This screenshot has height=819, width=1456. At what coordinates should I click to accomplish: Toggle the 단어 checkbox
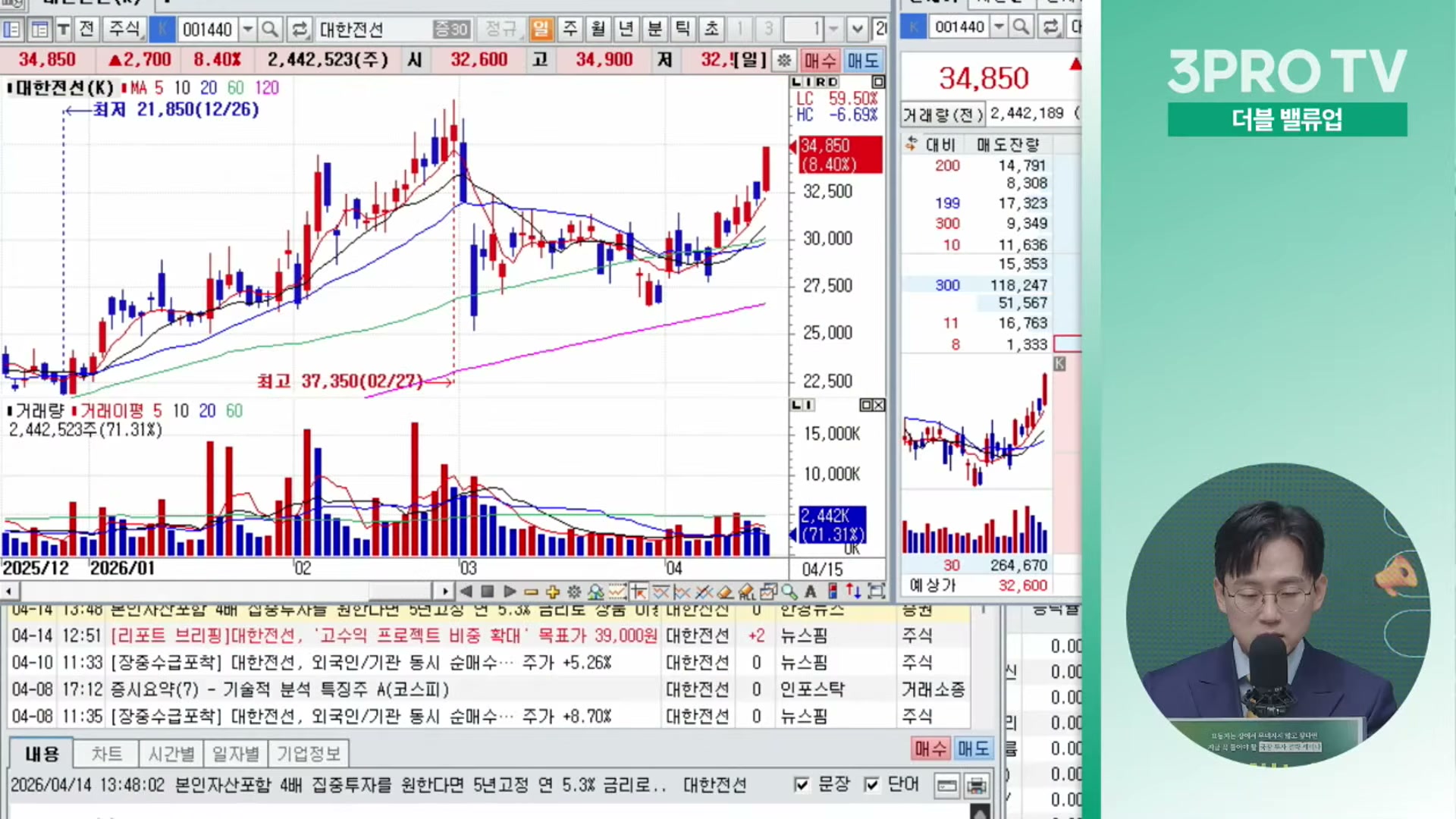[872, 784]
